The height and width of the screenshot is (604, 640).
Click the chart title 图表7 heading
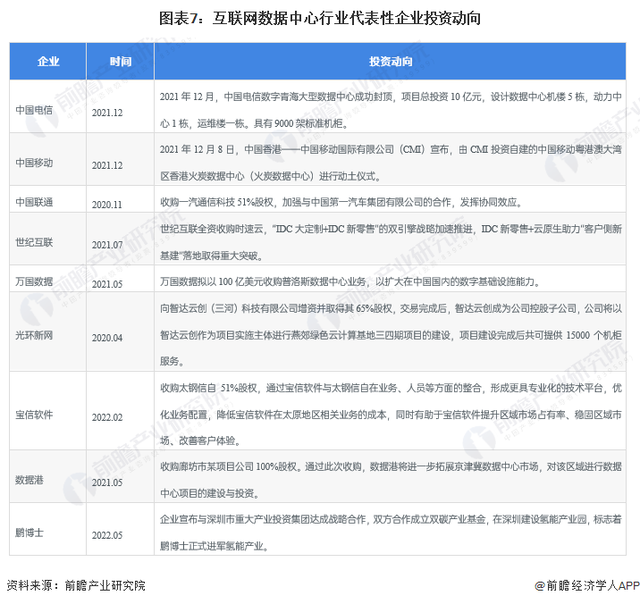click(x=320, y=18)
